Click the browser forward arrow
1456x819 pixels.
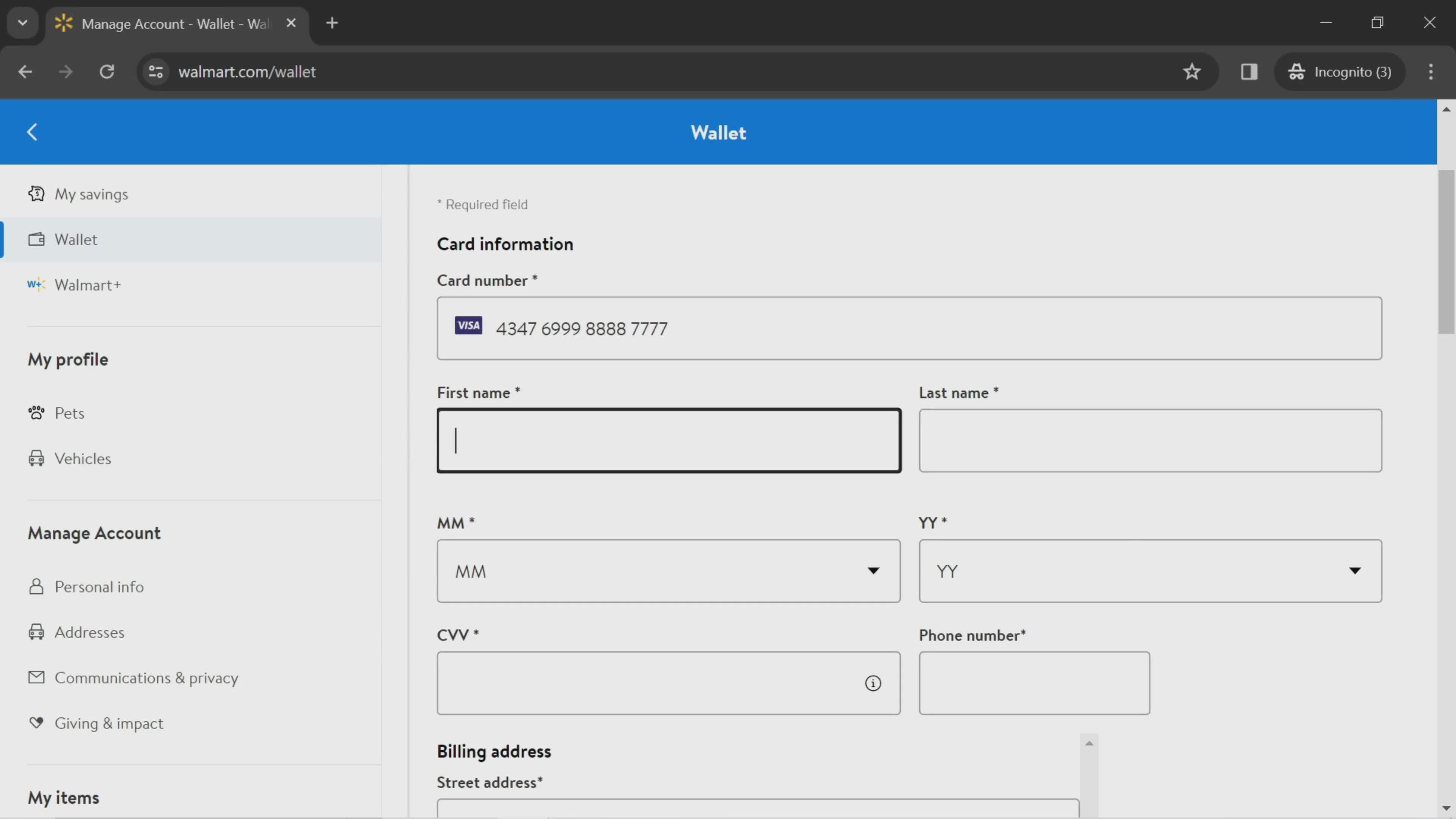(66, 72)
